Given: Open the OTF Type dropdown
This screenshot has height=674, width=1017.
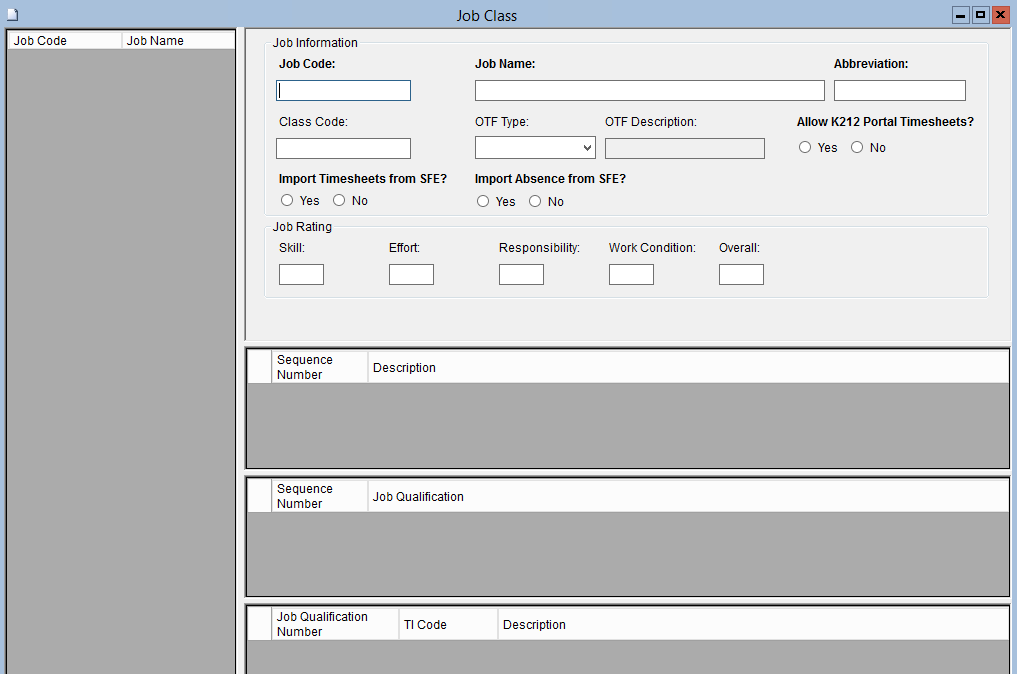Looking at the screenshot, I should click(535, 148).
